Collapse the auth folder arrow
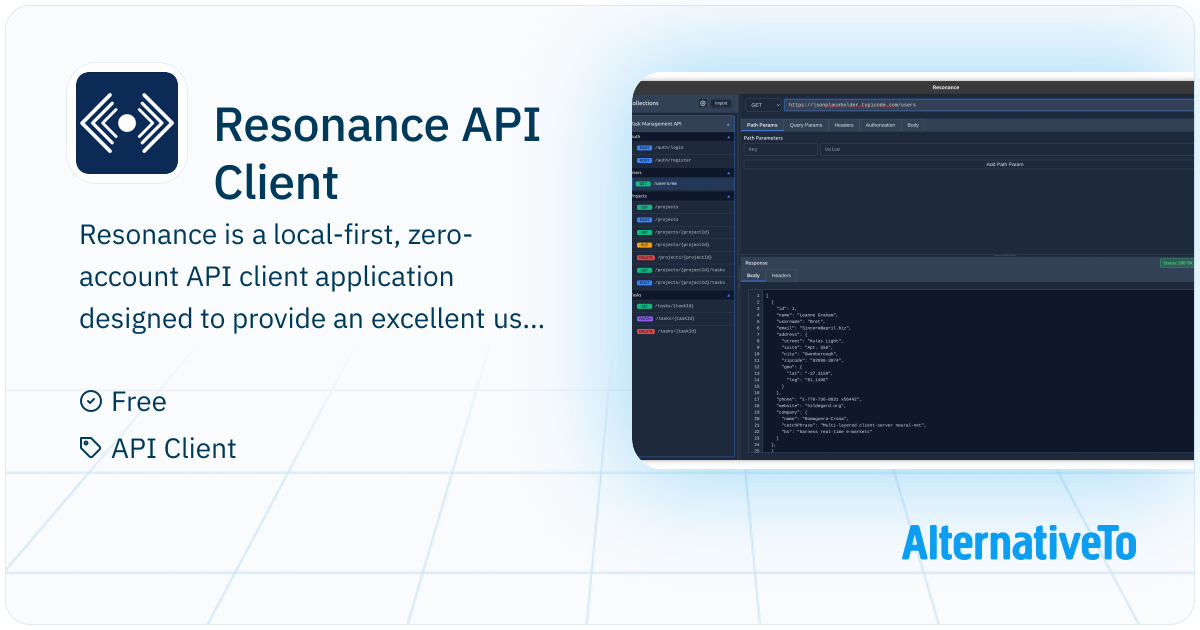The height and width of the screenshot is (630, 1200). coord(728,137)
